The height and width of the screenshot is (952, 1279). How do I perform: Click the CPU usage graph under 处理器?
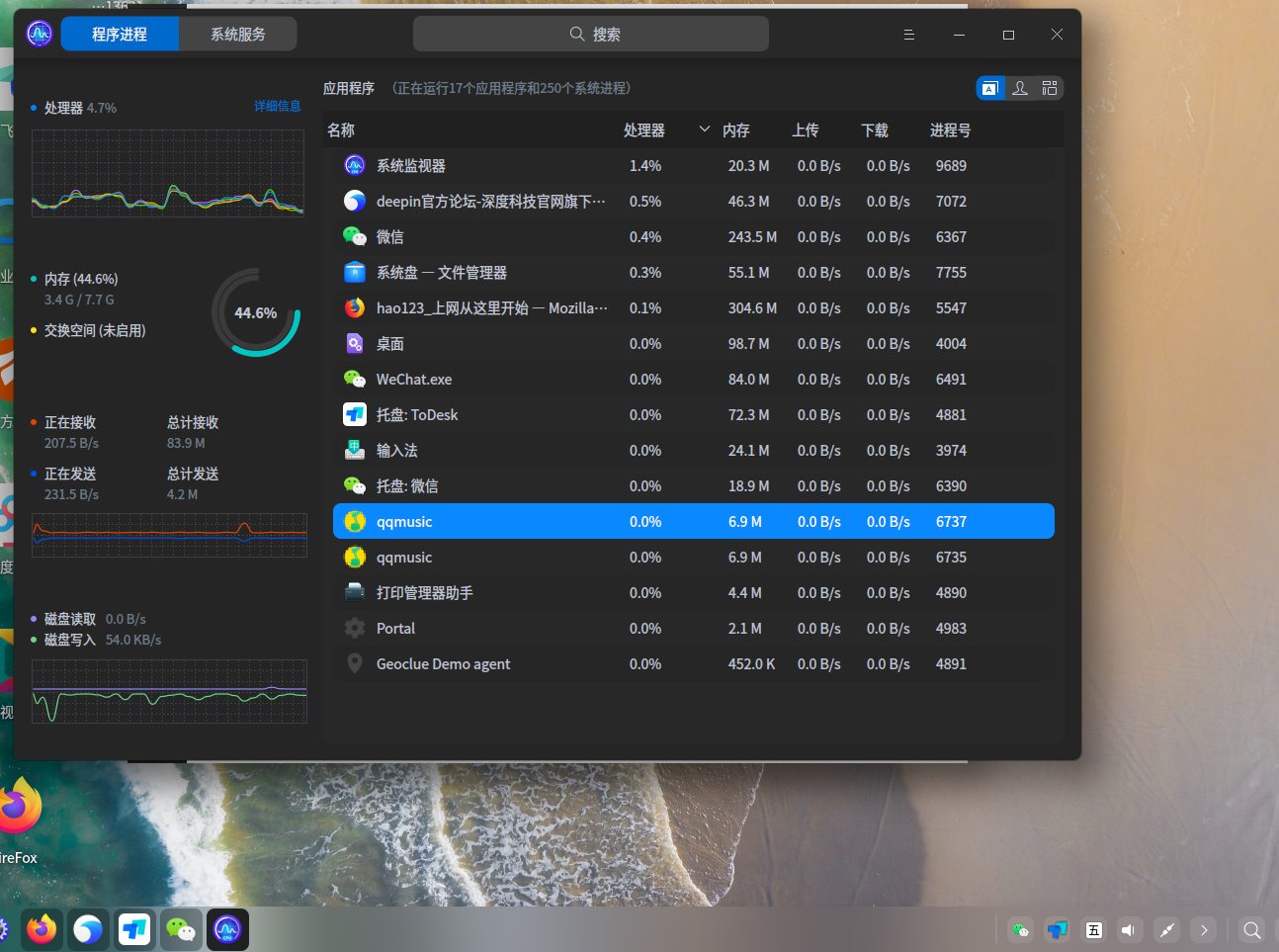(168, 173)
